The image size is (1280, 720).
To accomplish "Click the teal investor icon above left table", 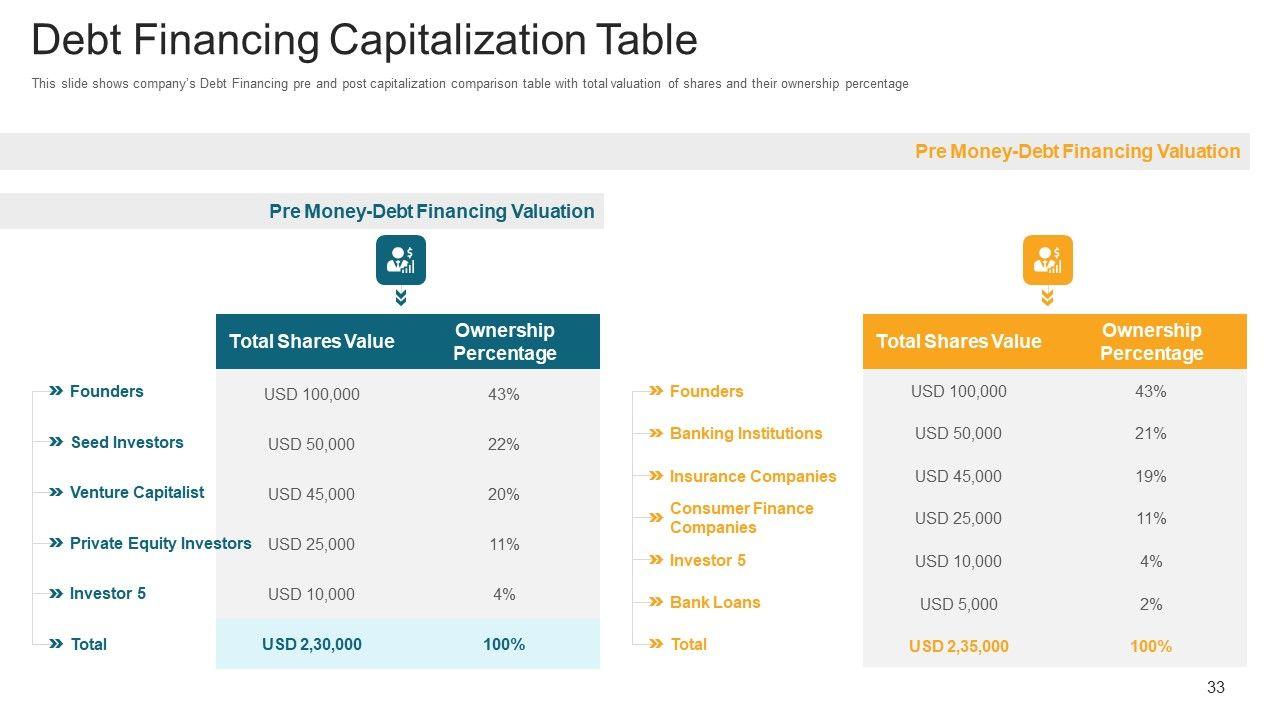I will [401, 260].
